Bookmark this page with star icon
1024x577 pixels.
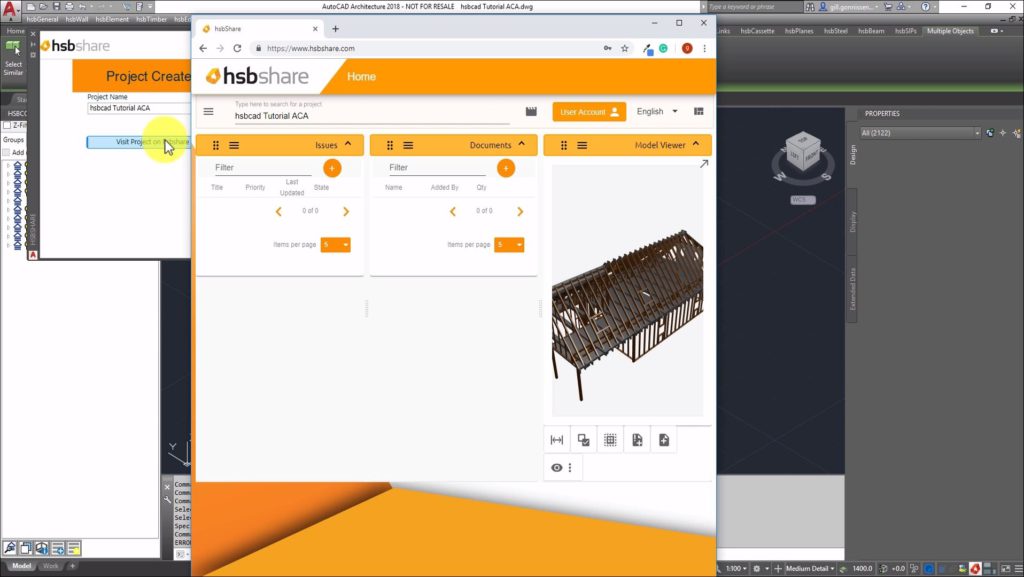624,48
